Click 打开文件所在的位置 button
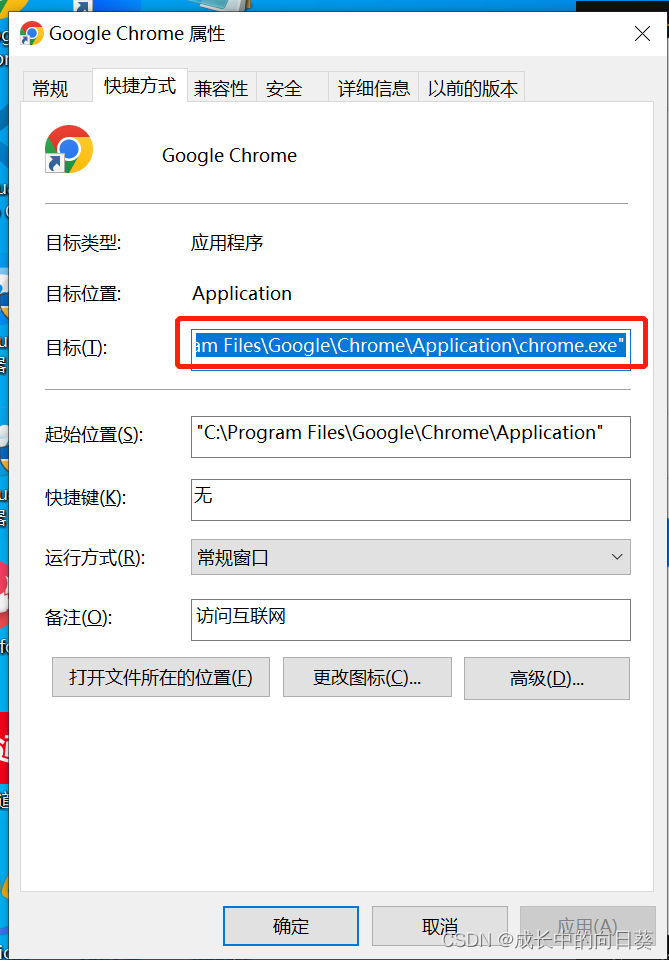This screenshot has width=669, height=960. pos(161,677)
